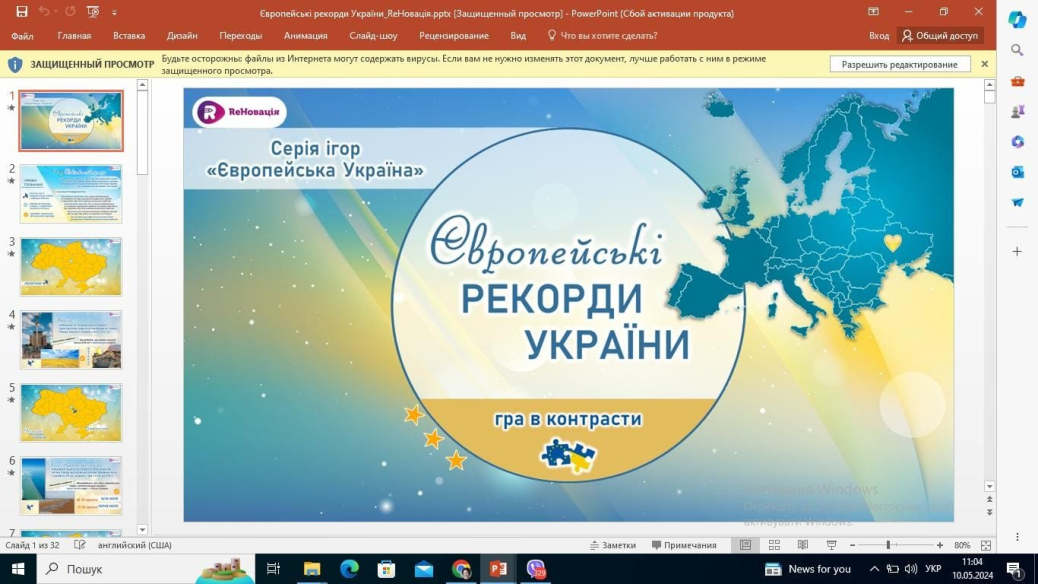Click the Вход sign-in link
Screen dimensions: 1038x584
tap(878, 36)
